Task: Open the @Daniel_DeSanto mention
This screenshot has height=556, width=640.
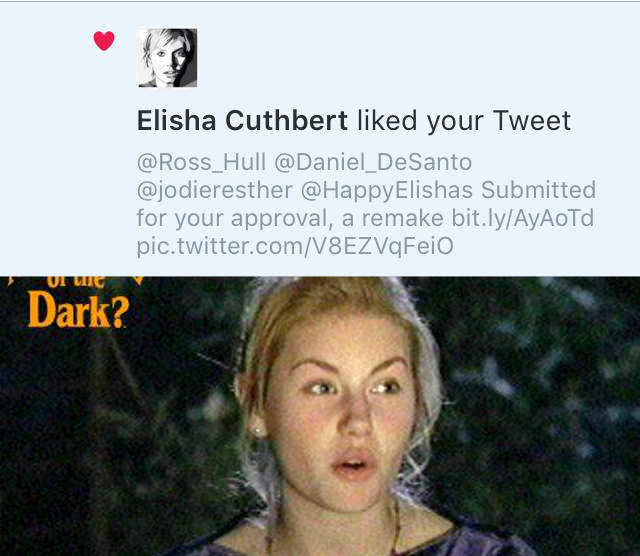Action: [x=373, y=162]
